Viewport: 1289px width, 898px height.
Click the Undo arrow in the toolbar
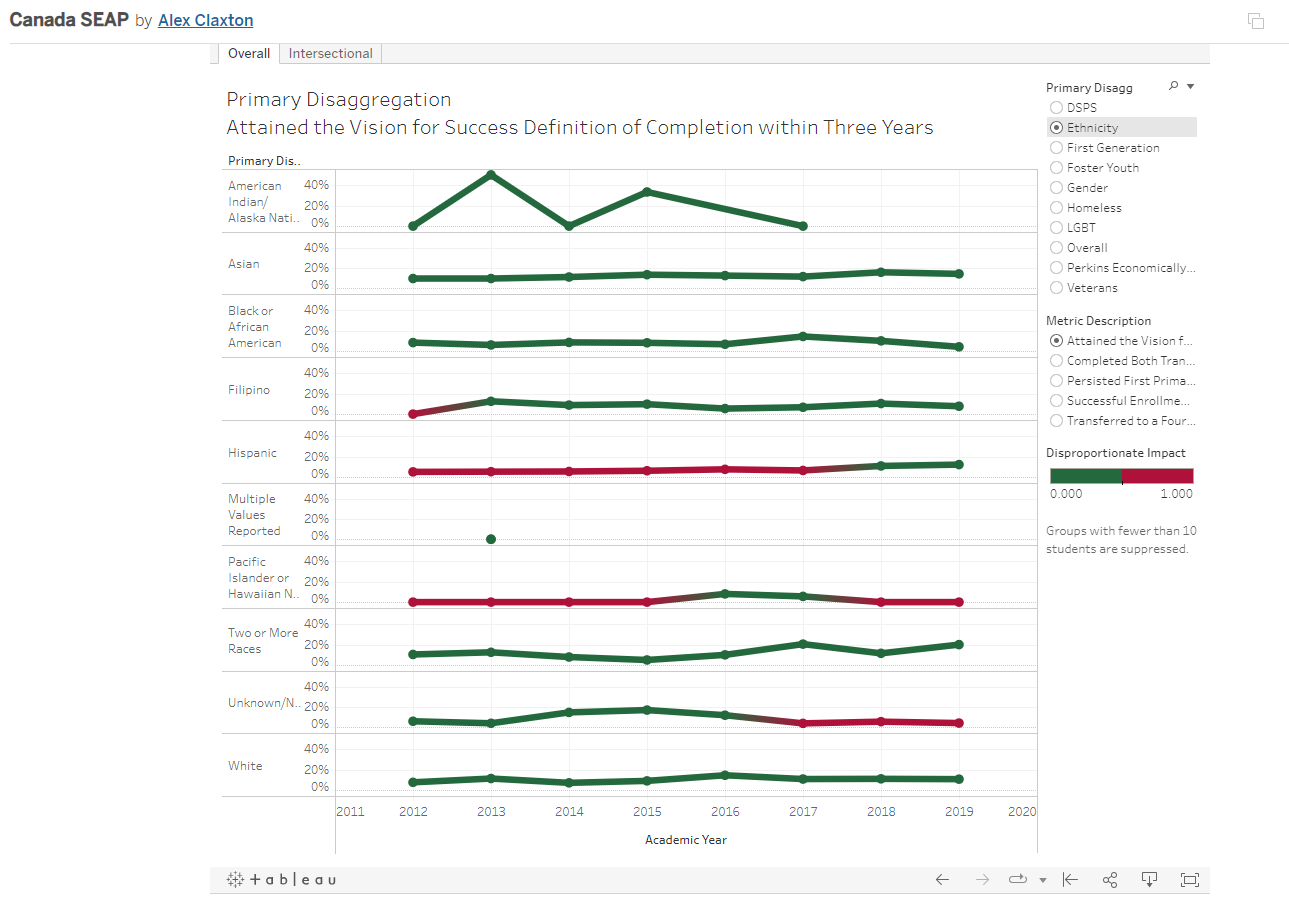(942, 880)
